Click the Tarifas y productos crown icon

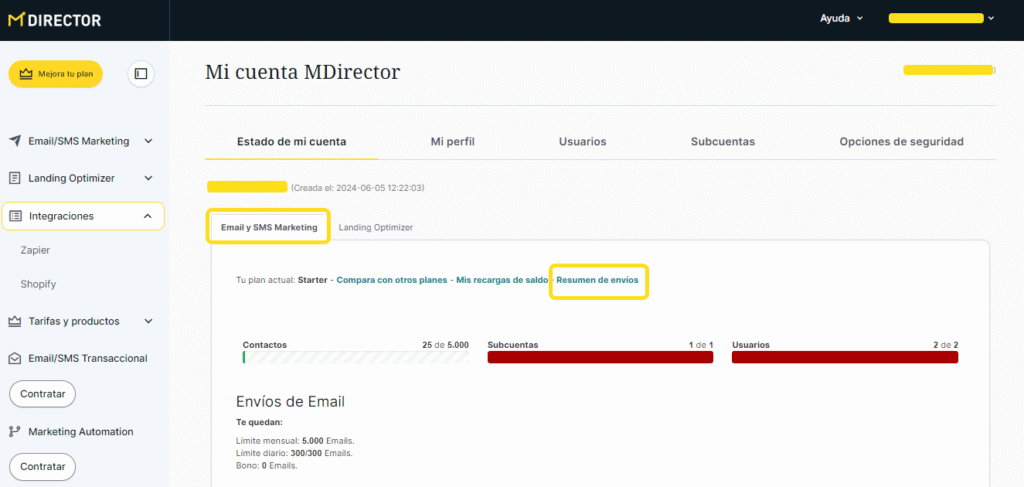click(x=15, y=321)
